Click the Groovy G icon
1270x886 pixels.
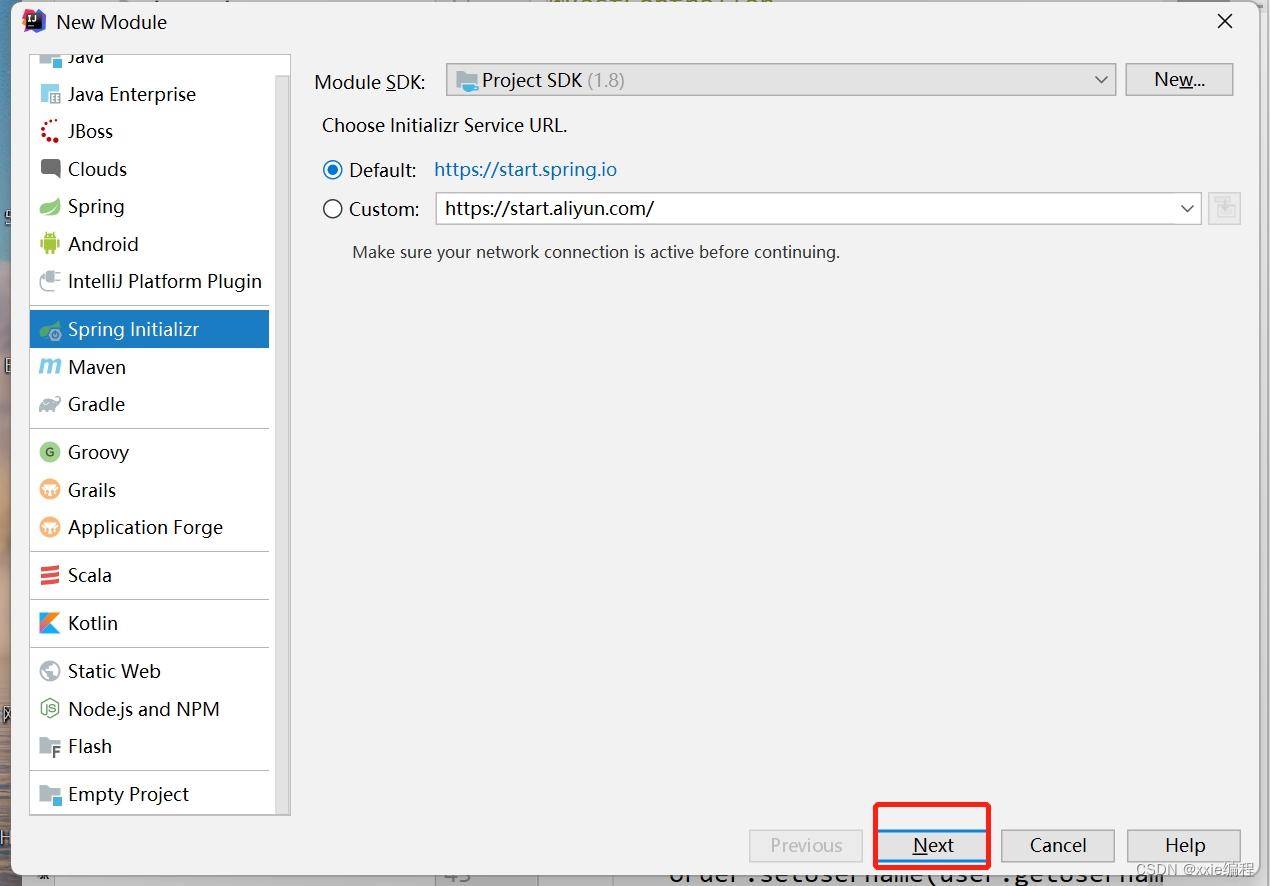click(x=50, y=452)
